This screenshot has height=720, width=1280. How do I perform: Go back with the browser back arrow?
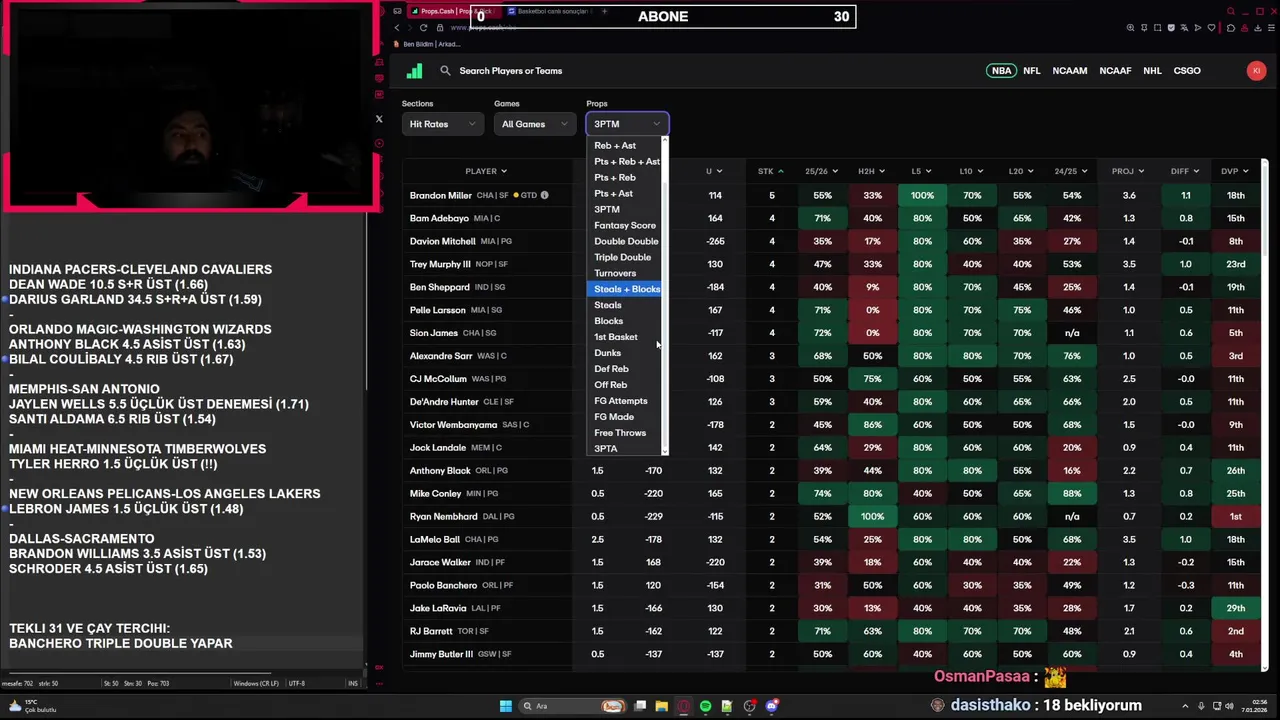pos(397,28)
